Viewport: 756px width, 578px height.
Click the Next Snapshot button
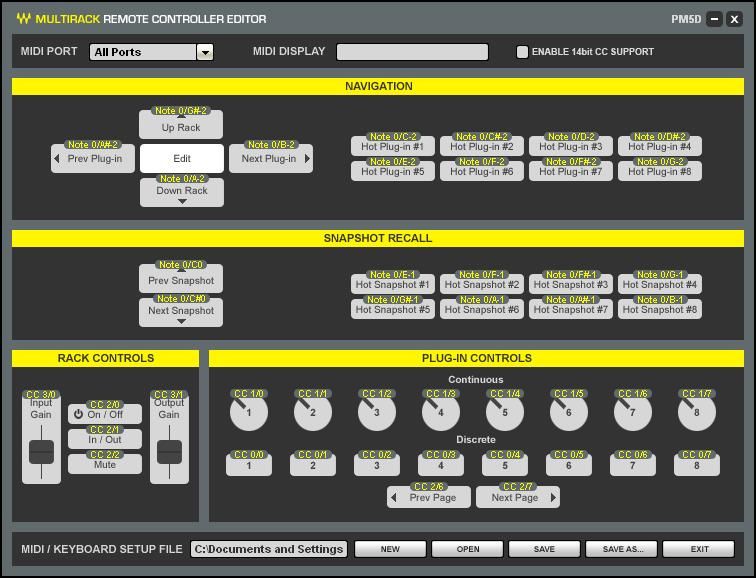point(181,312)
